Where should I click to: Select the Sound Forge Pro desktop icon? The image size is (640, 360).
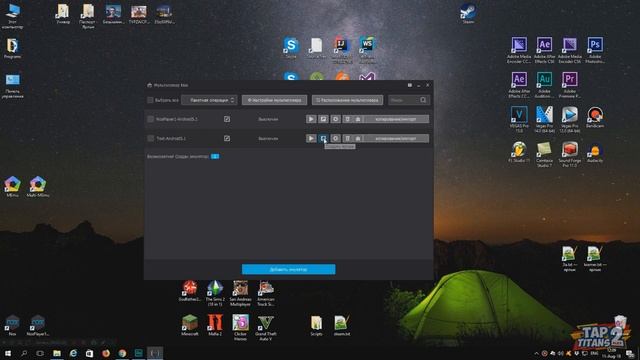(x=569, y=153)
